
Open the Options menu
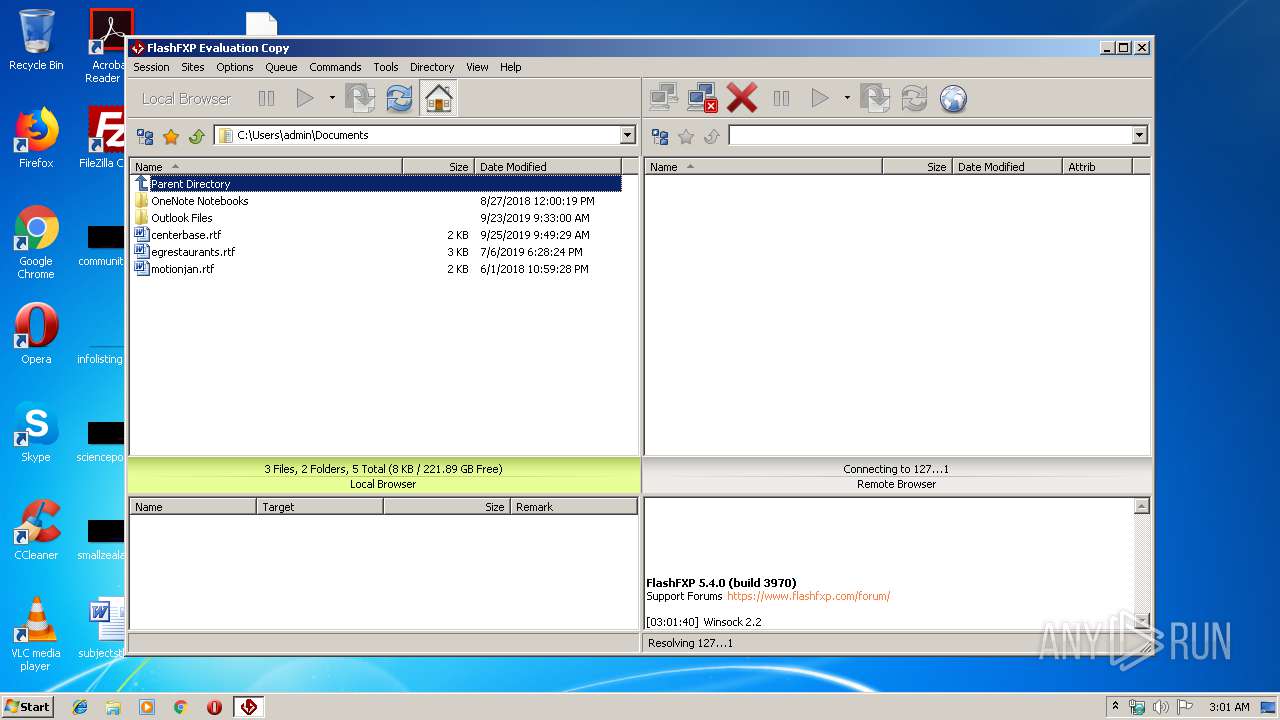pyautogui.click(x=235, y=67)
